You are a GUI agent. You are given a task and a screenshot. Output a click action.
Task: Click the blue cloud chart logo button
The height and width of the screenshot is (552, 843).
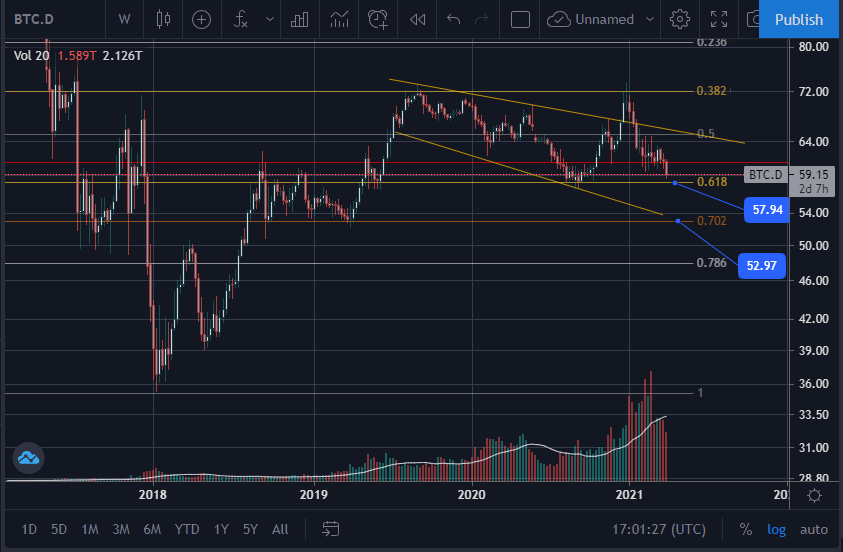coord(28,458)
